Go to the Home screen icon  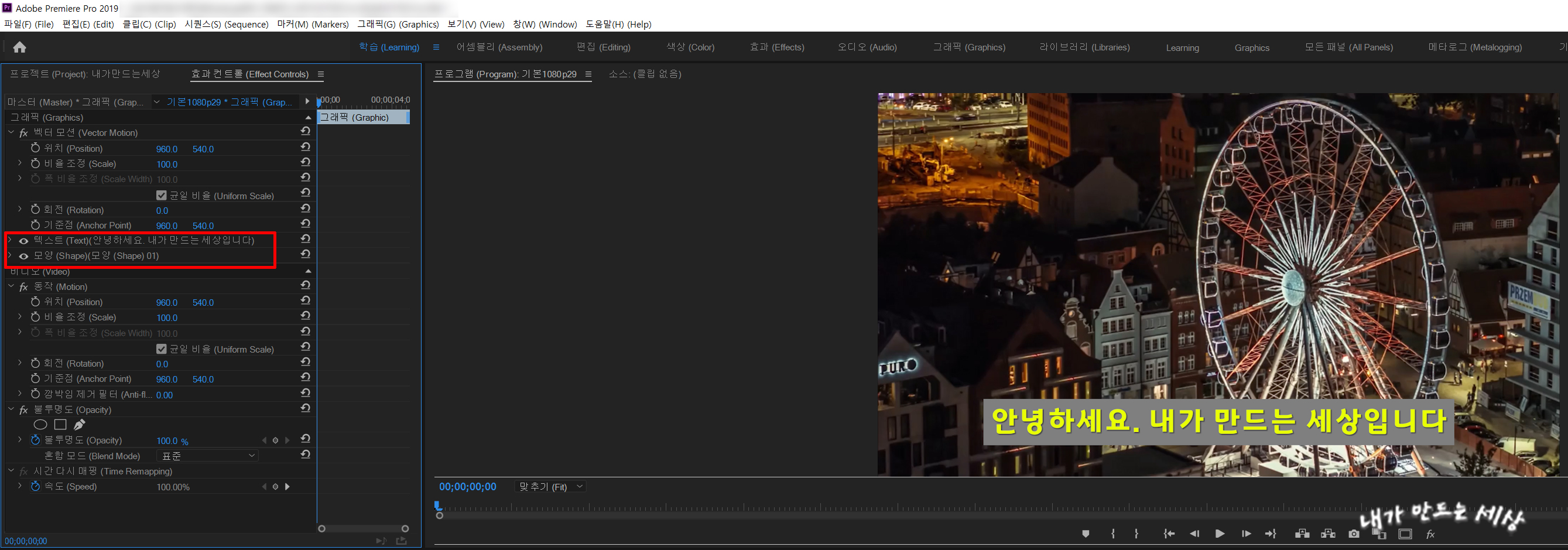[19, 47]
